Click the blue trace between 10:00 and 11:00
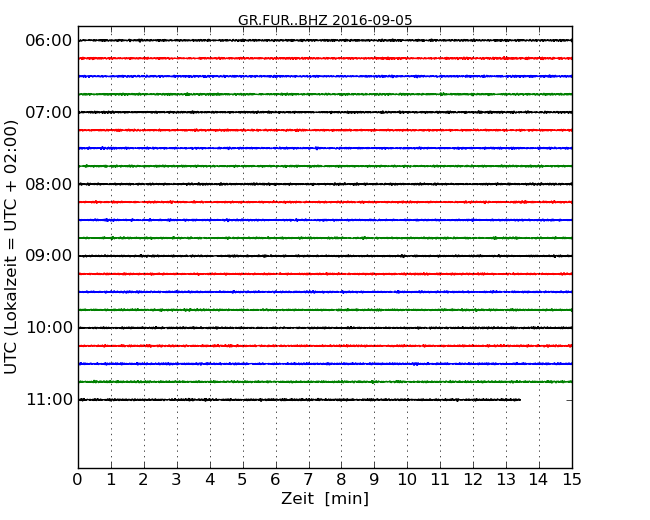This screenshot has height=520, width=650. (325, 364)
